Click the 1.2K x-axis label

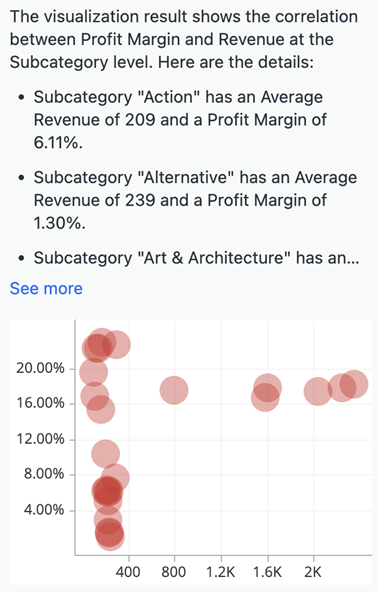click(221, 572)
